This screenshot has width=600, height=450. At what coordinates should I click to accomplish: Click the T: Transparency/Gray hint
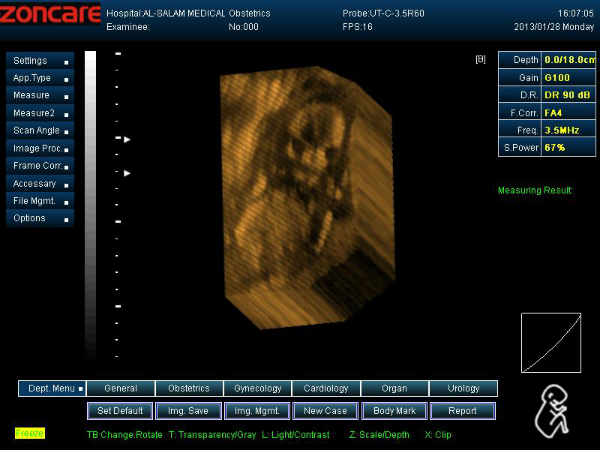(212, 435)
